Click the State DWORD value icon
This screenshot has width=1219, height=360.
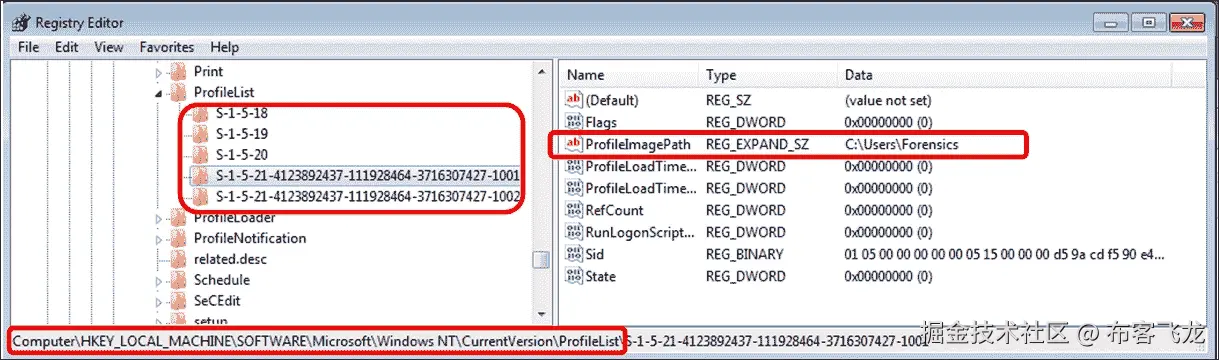pos(574,276)
